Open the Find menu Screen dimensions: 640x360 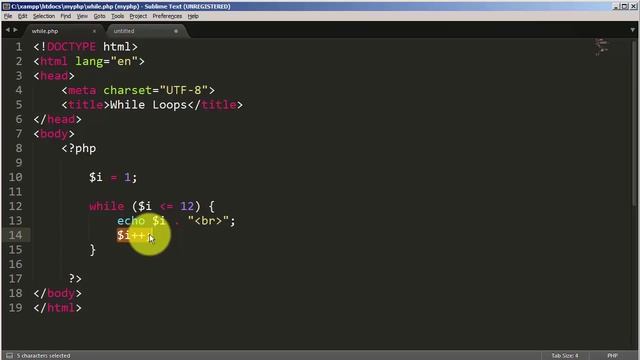65,16
